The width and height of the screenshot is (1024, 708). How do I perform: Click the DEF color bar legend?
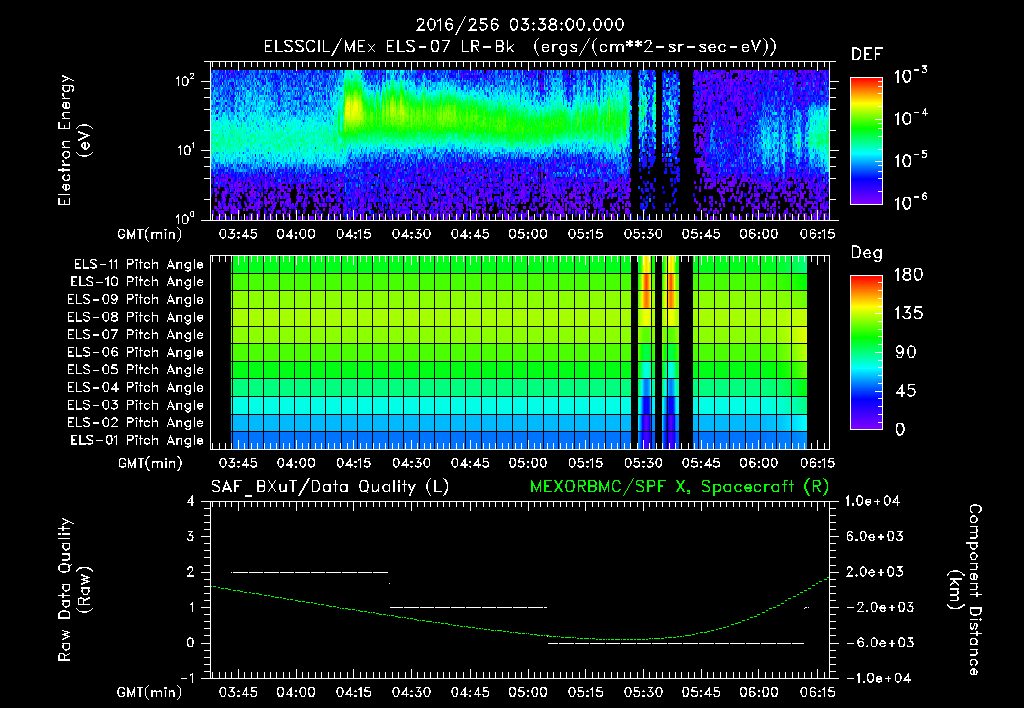(x=866, y=141)
